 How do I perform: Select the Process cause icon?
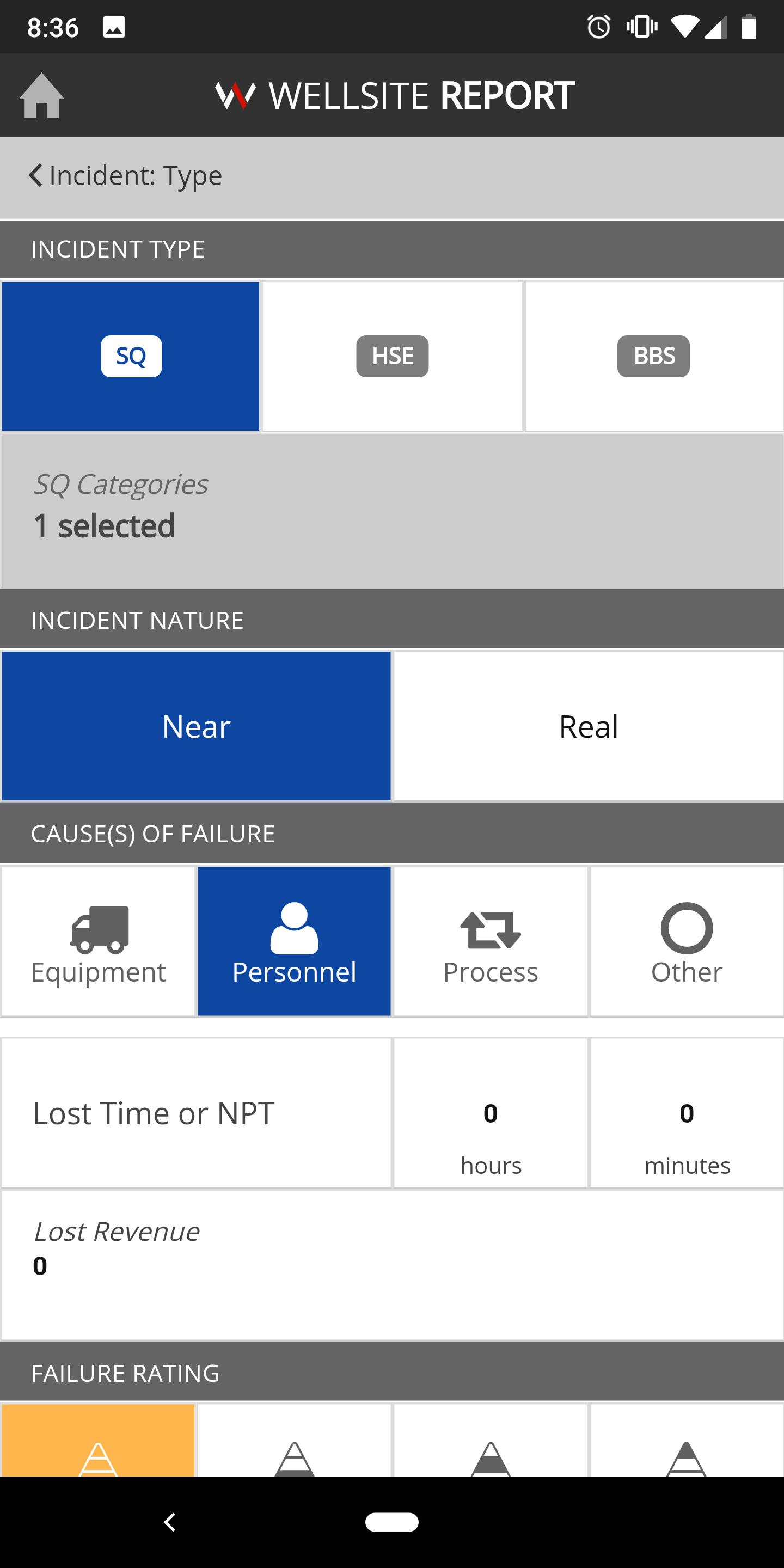click(x=490, y=929)
